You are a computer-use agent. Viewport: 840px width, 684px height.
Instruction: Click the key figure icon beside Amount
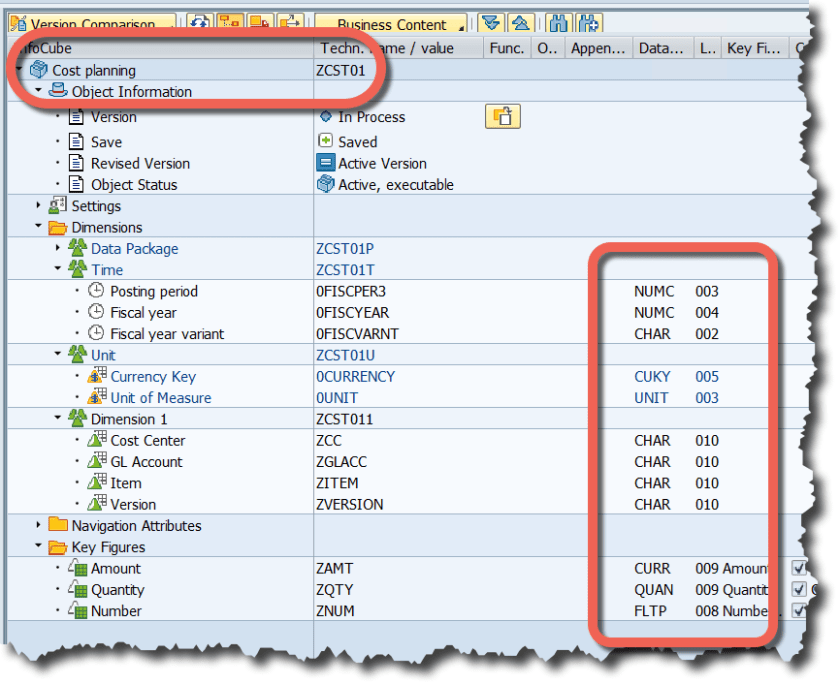point(77,568)
